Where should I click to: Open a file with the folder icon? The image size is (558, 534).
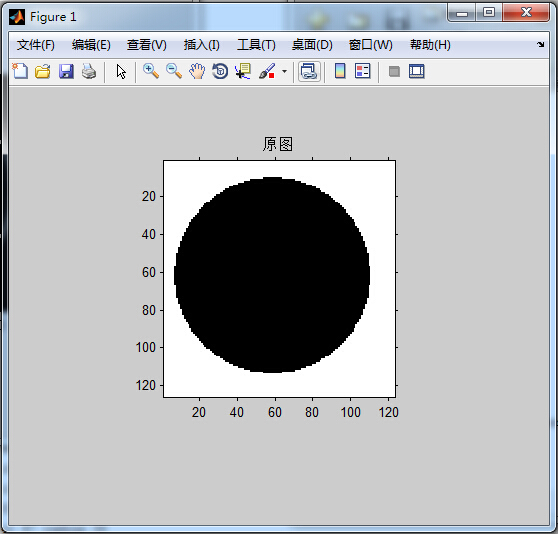point(43,71)
